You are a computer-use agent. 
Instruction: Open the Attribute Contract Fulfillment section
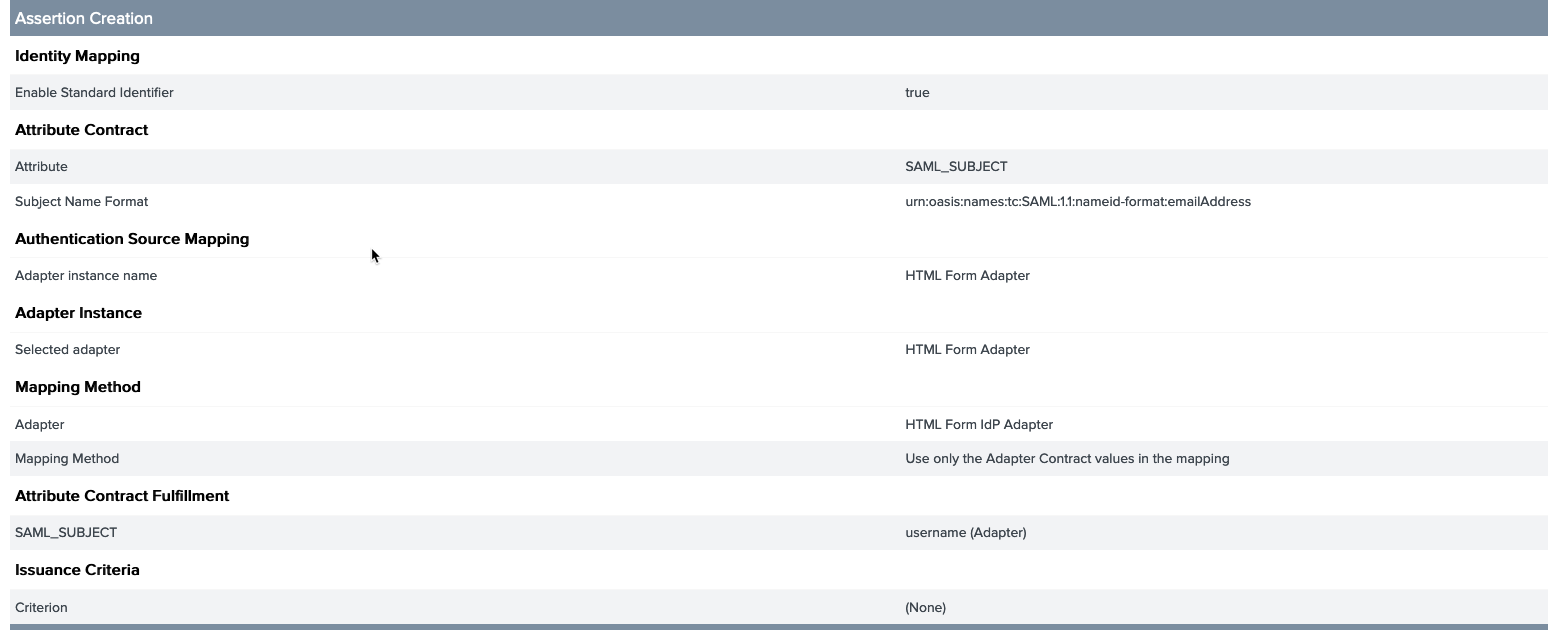[122, 496]
